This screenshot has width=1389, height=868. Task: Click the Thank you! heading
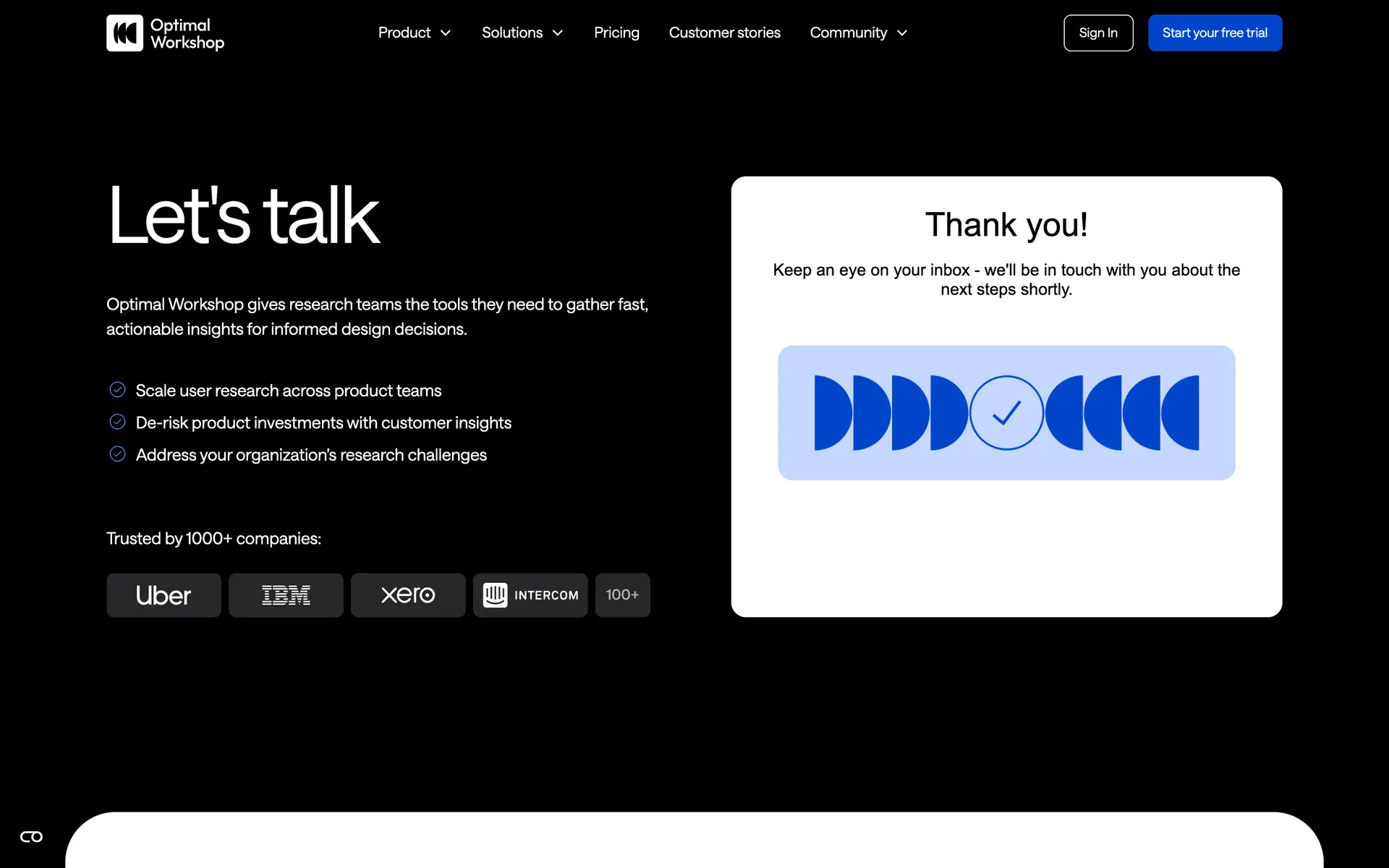point(1006,225)
